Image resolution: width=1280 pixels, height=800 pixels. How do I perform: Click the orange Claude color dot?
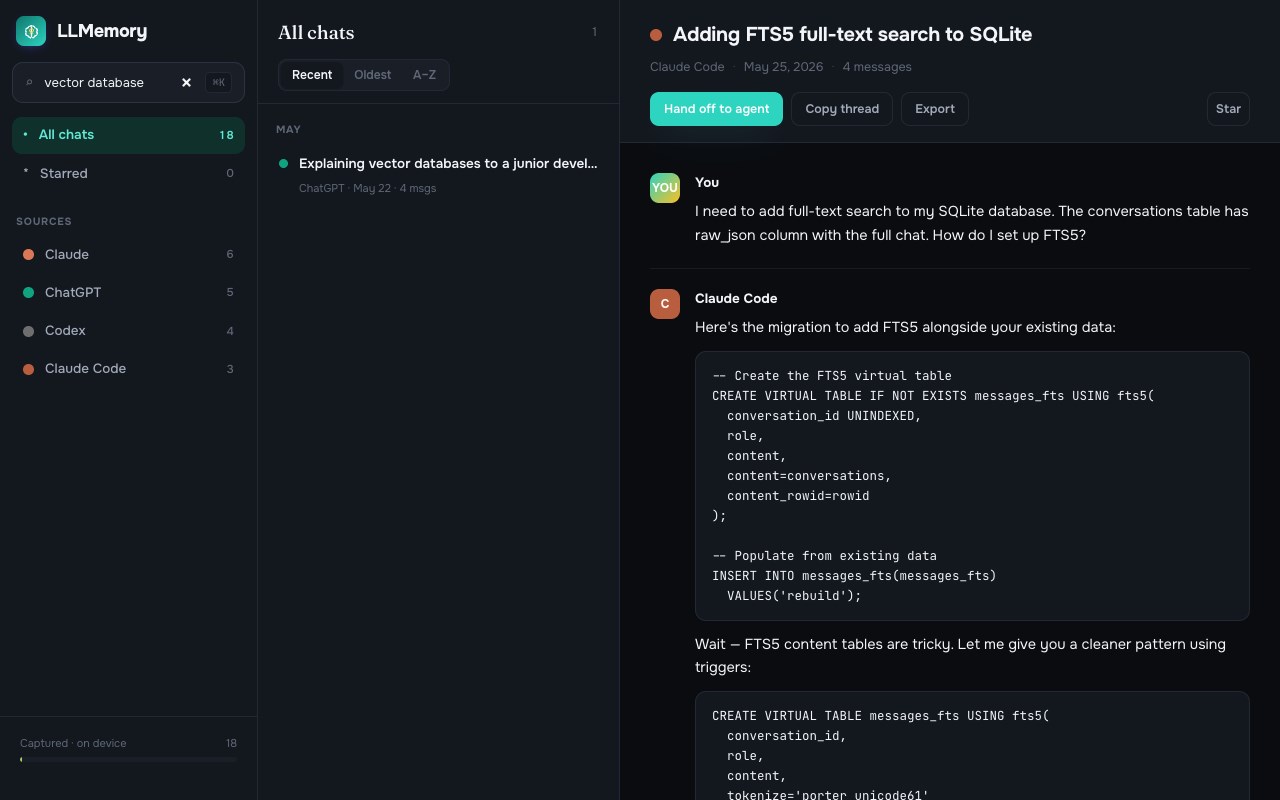tap(28, 254)
